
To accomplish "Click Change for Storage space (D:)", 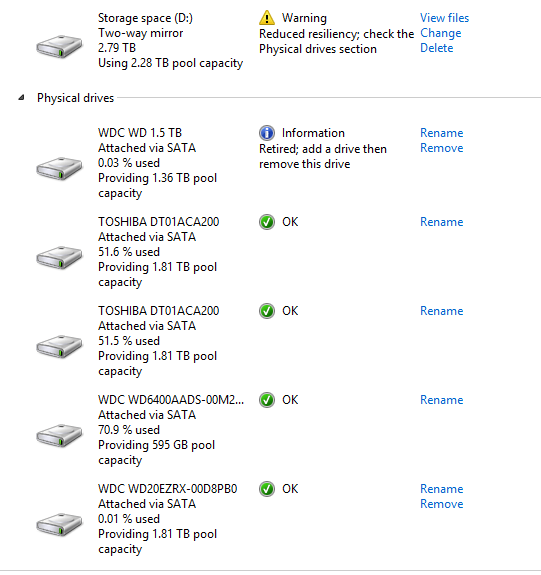I will click(441, 33).
